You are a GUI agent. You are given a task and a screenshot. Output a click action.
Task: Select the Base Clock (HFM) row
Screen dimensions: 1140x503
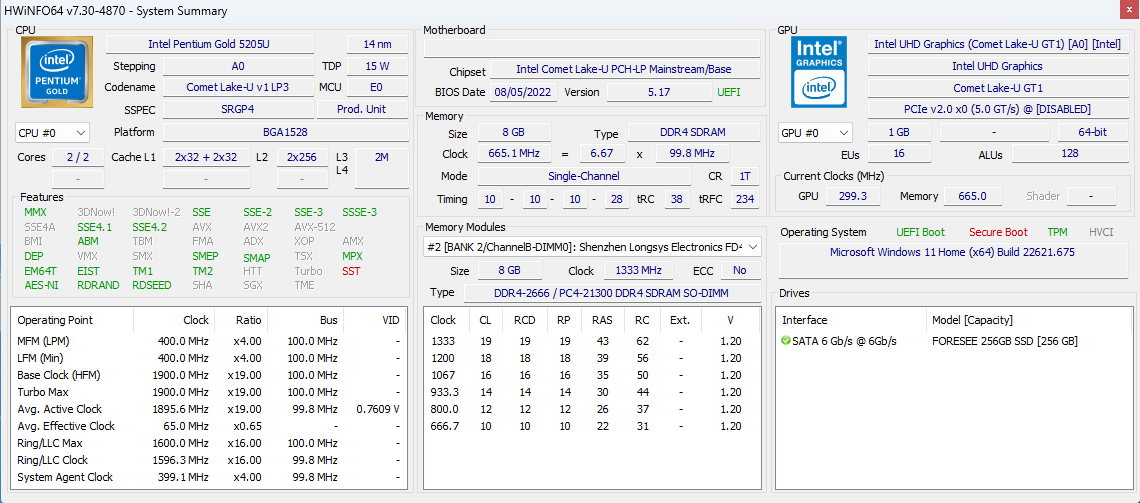pos(209,375)
